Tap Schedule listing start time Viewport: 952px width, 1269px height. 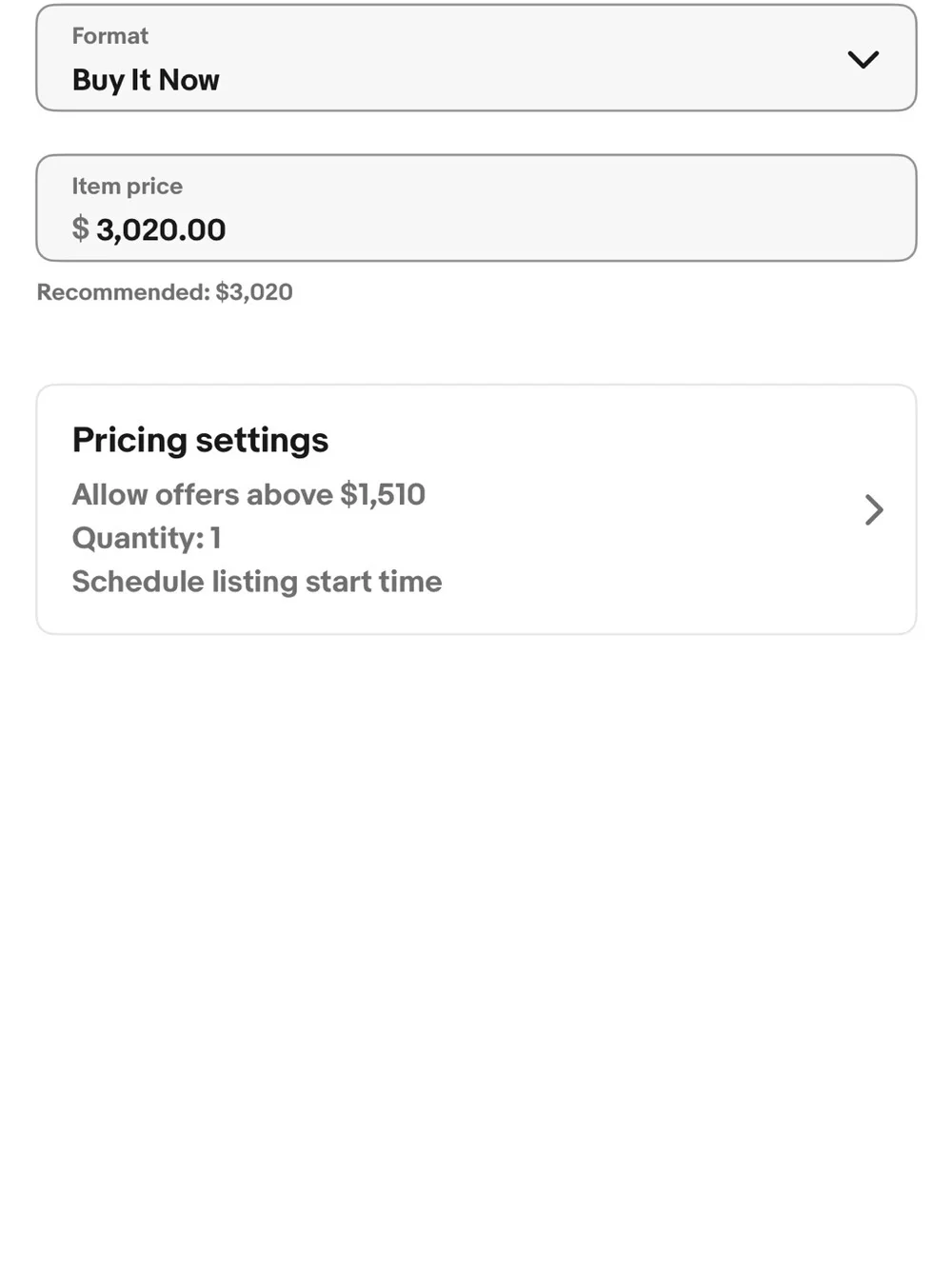click(257, 582)
